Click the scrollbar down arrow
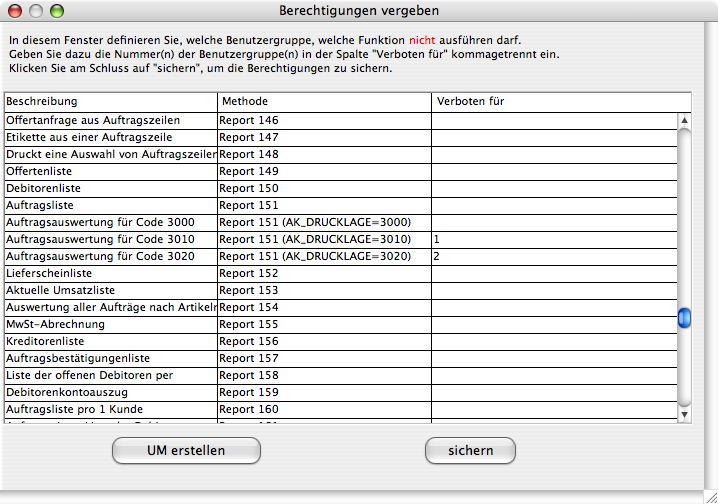The width and height of the screenshot is (718, 504). click(x=684, y=413)
